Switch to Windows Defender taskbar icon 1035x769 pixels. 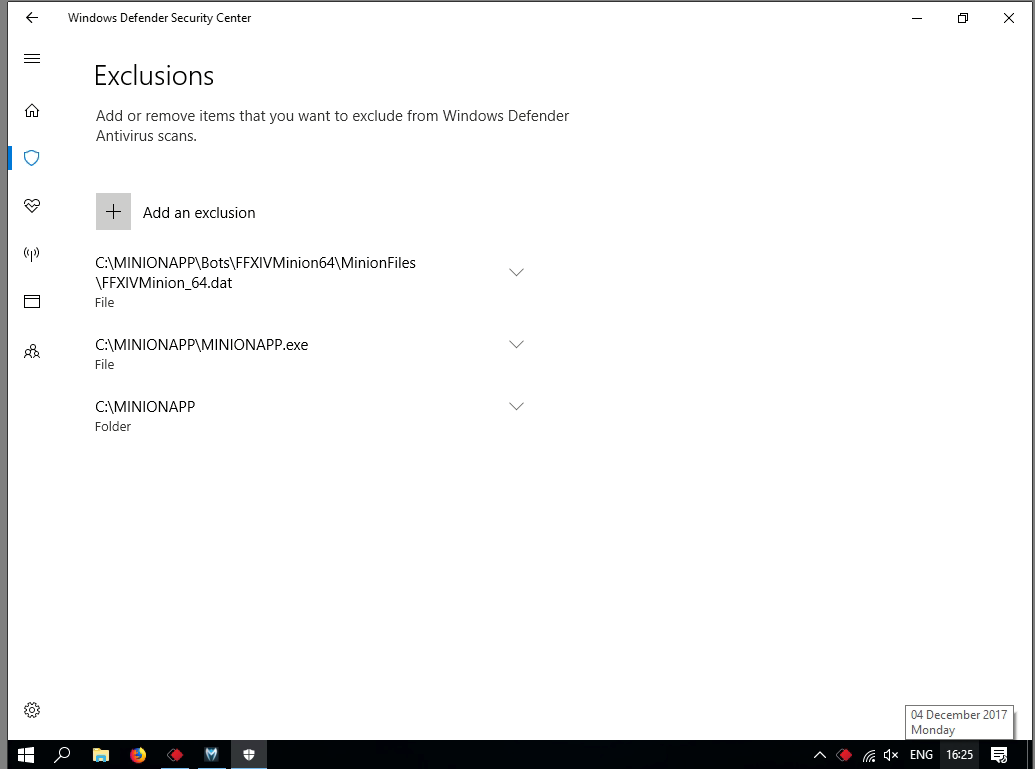coord(249,754)
